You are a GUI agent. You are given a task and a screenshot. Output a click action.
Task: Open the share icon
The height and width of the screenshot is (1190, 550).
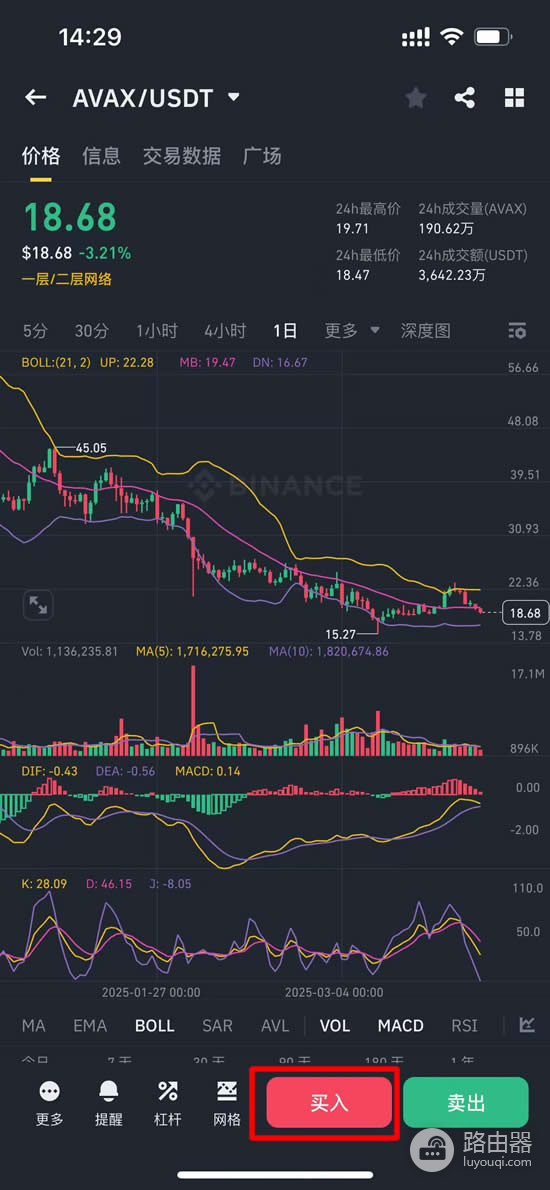[x=464, y=97]
